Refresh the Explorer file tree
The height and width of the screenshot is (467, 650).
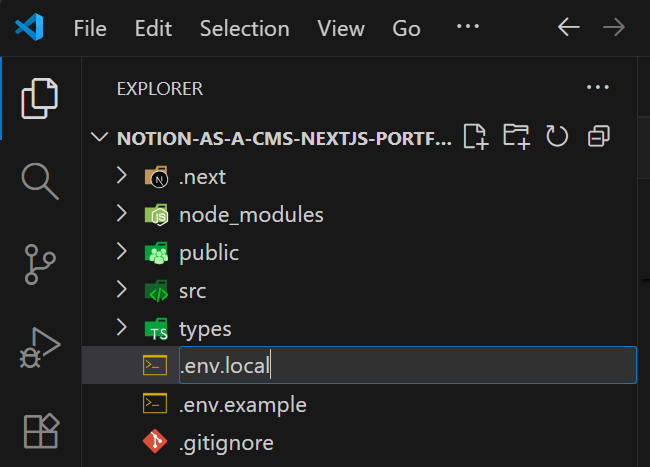pos(557,137)
